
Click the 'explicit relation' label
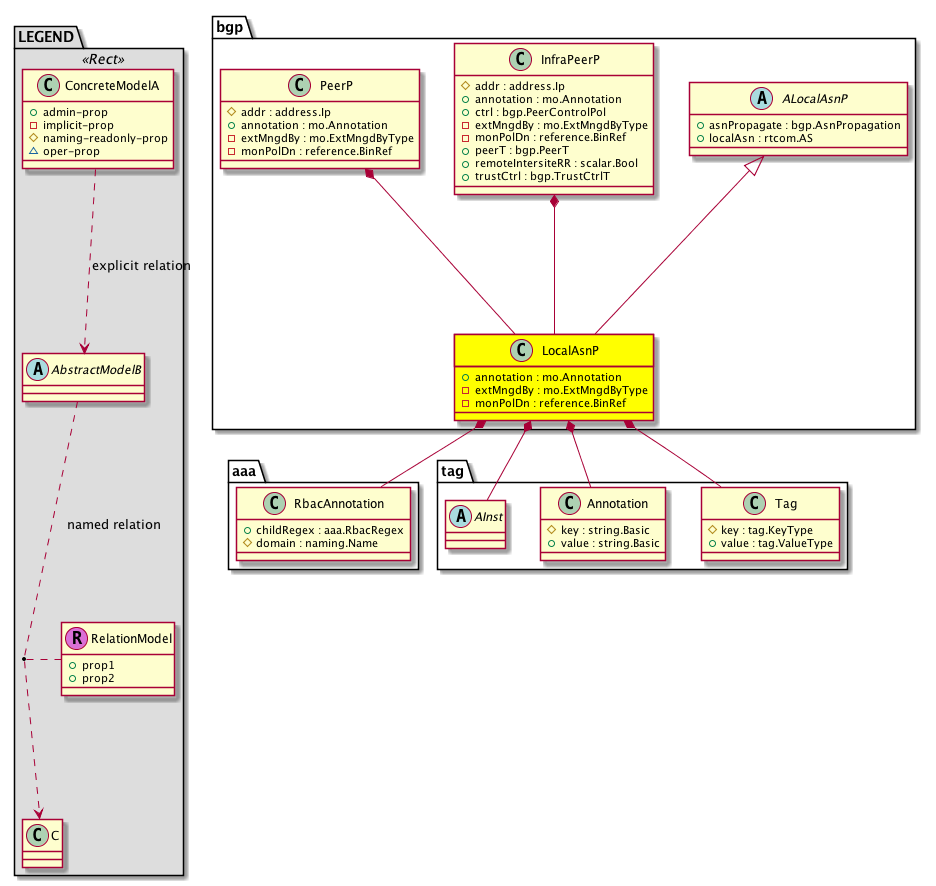[x=140, y=266]
